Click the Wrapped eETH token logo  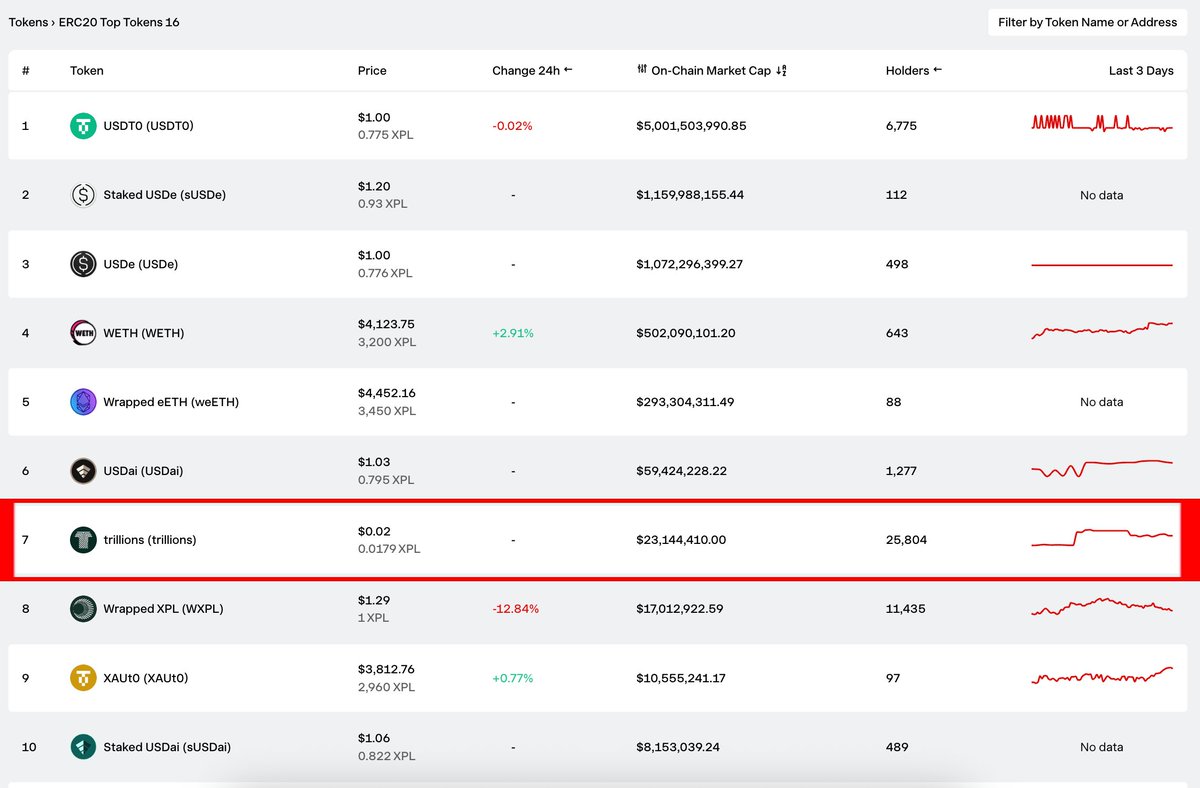pos(83,402)
